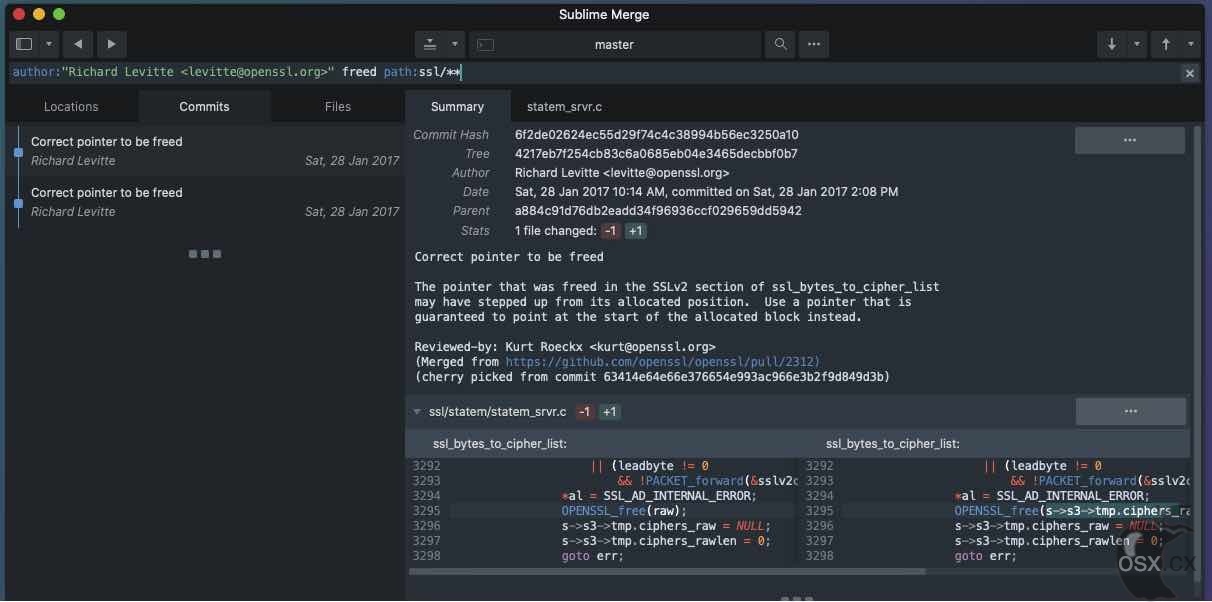Screen dimensions: 1212x602
Task: Click into the commit search query field
Action: [594, 72]
